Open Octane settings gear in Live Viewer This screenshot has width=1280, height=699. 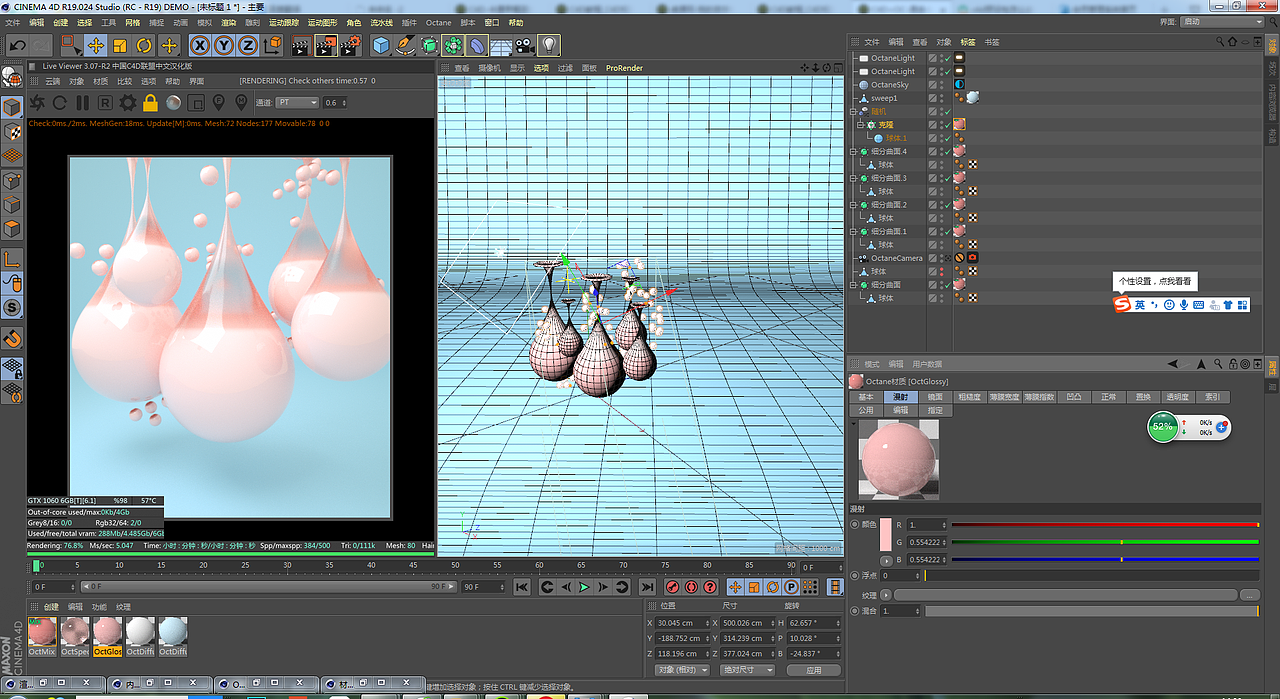click(x=128, y=102)
